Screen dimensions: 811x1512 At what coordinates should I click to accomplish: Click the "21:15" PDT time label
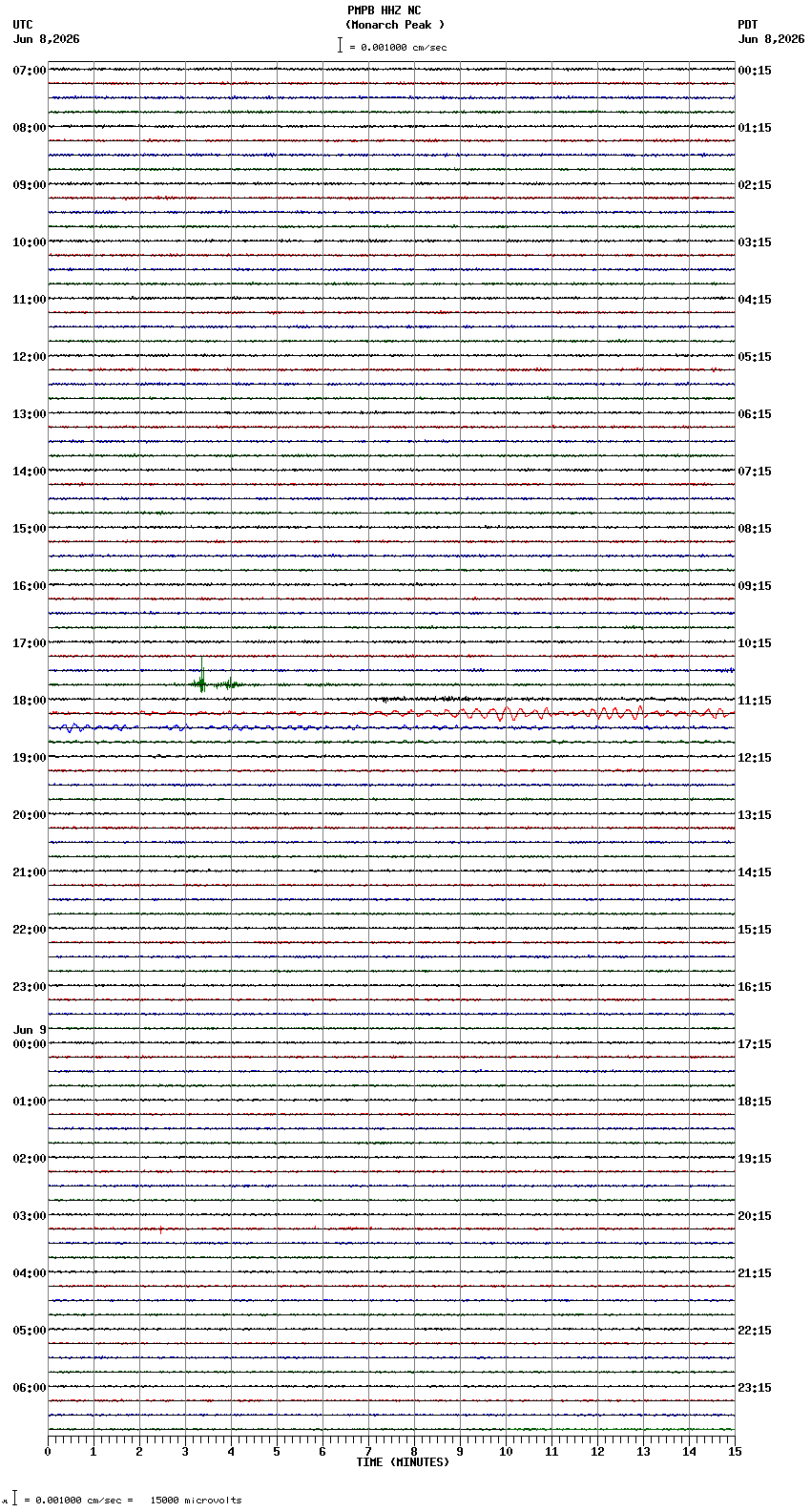coord(755,1273)
